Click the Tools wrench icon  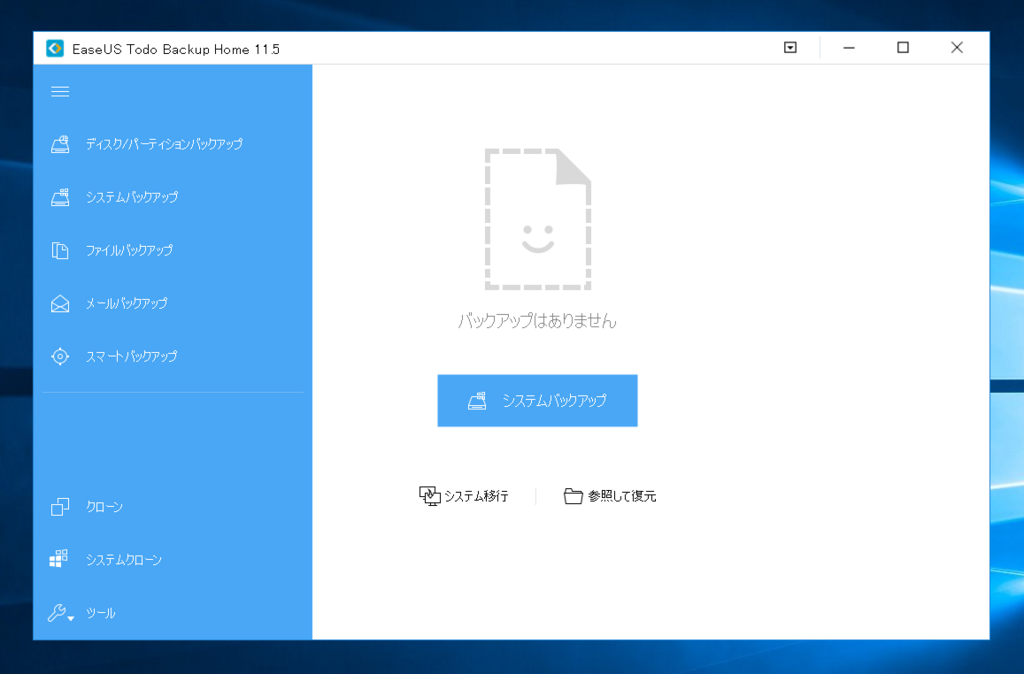coord(57,613)
